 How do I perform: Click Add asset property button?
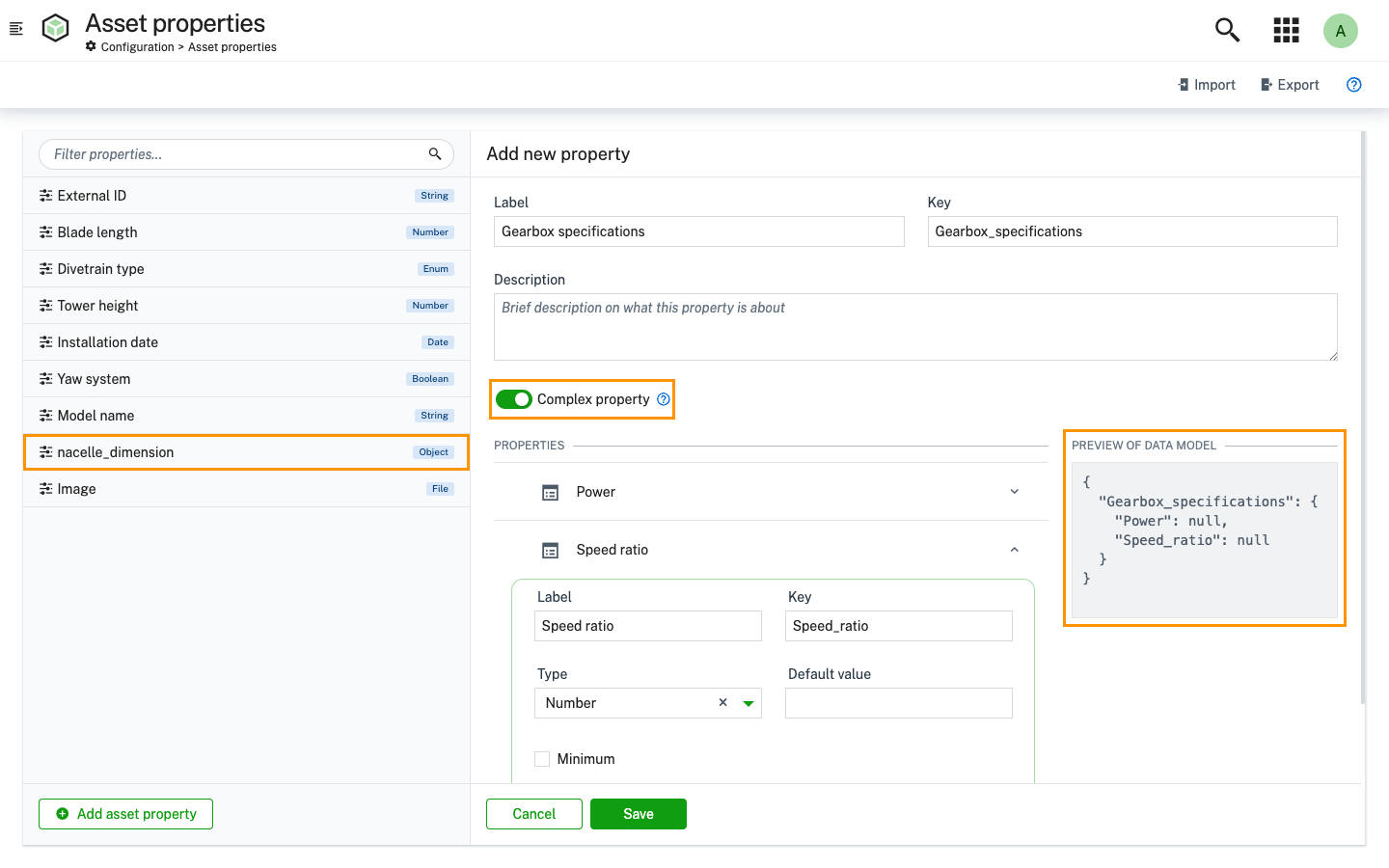[126, 814]
